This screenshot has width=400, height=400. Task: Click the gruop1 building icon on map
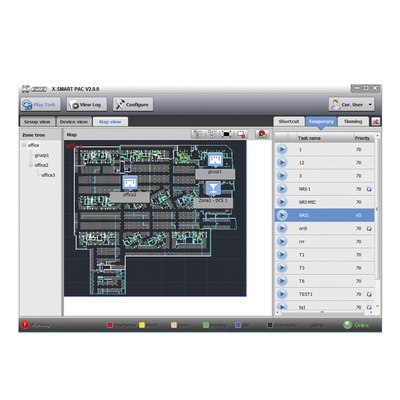[215, 160]
